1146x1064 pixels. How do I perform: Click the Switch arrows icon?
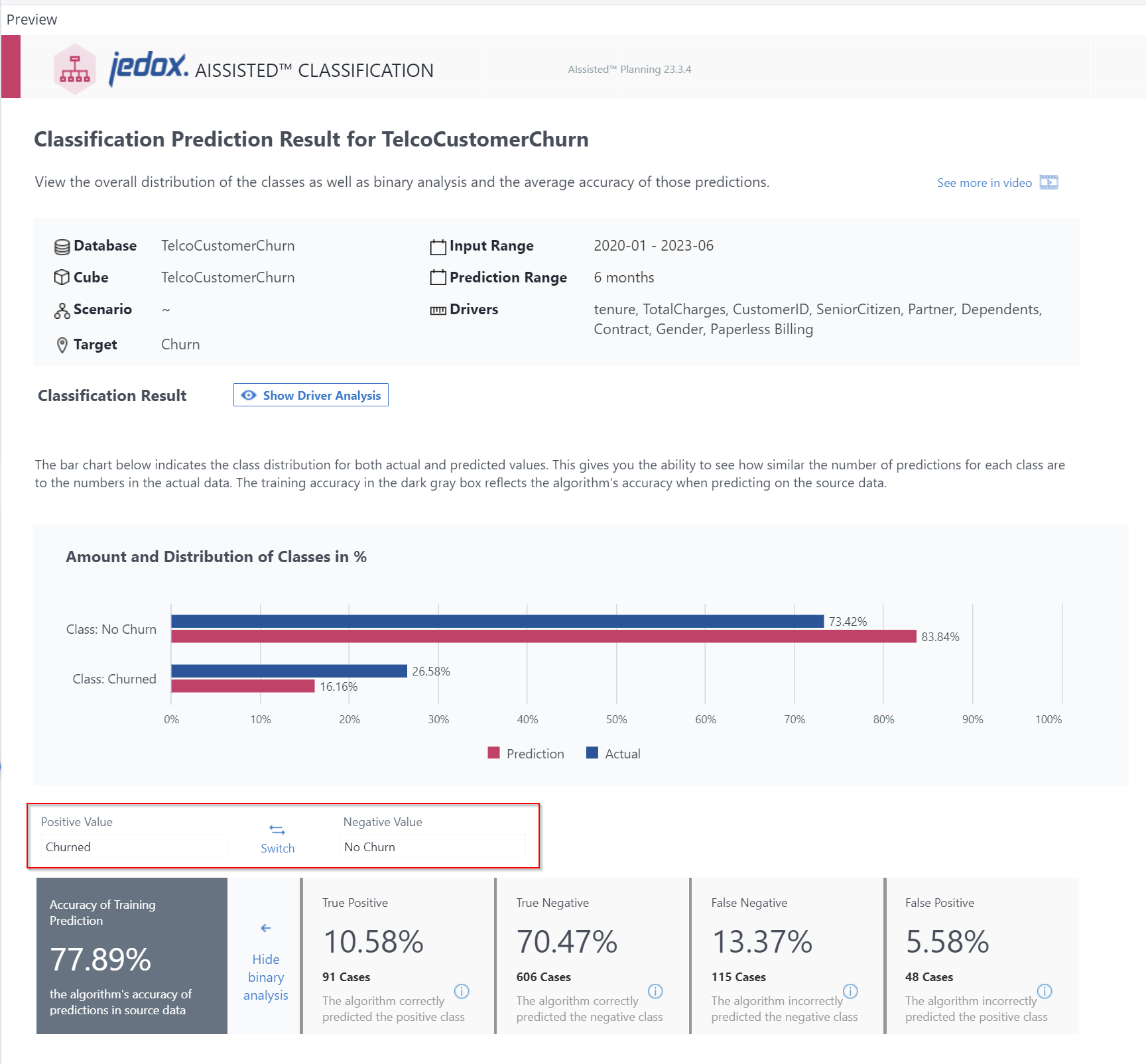coord(277,830)
